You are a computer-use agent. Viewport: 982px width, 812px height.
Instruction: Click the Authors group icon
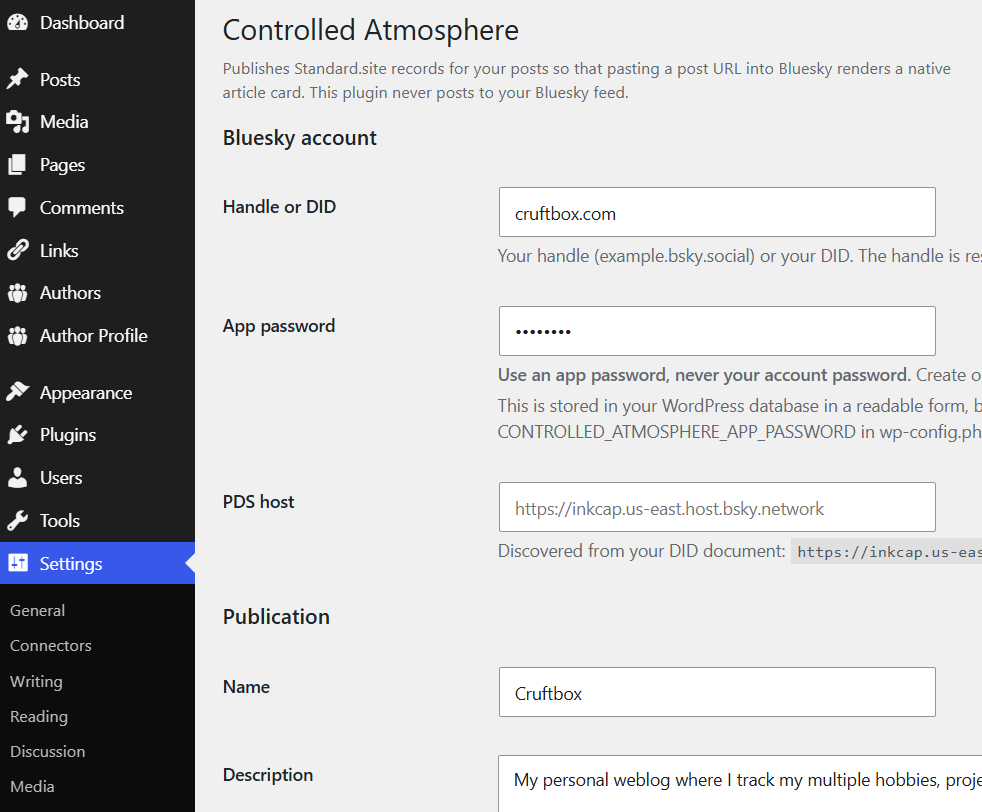(x=18, y=293)
